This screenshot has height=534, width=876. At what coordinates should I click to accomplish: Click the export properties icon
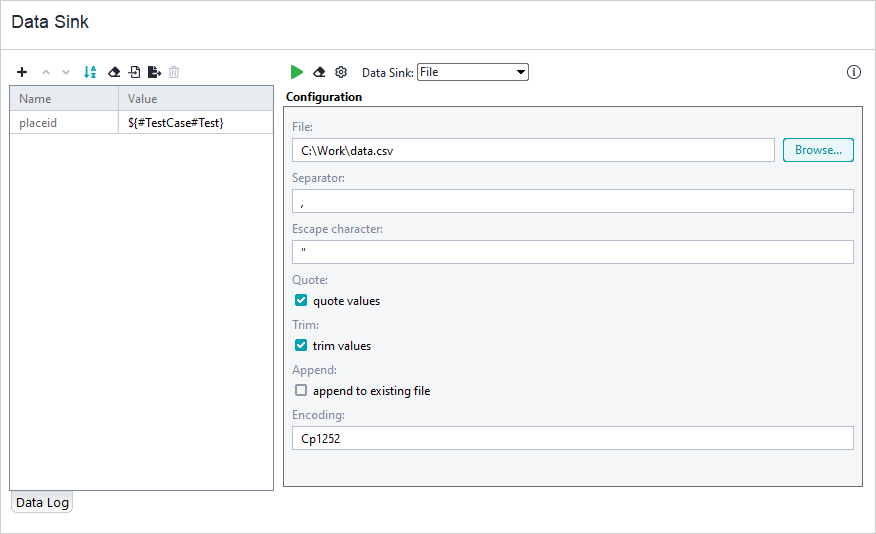click(x=154, y=72)
